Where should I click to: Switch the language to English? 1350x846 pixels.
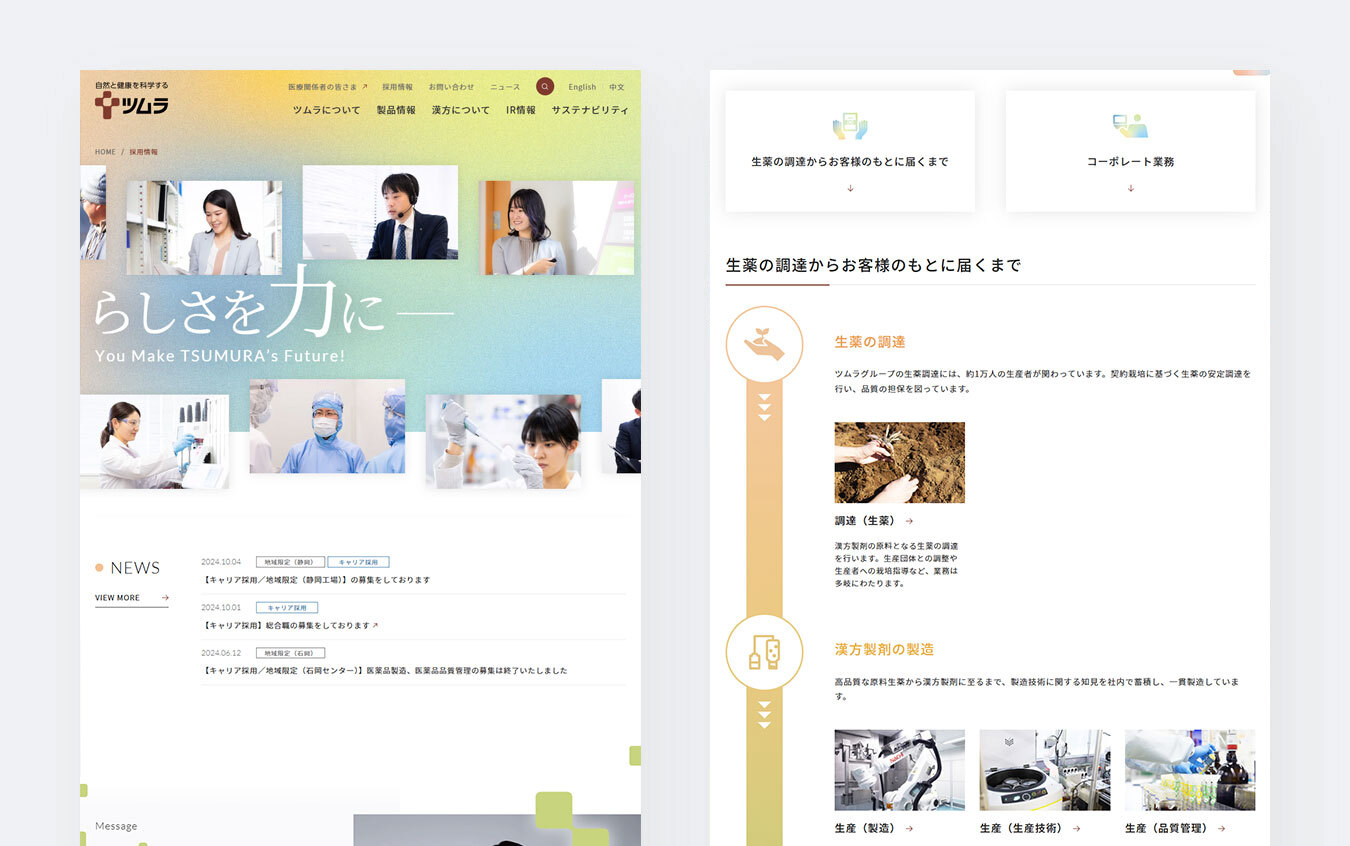[x=582, y=87]
